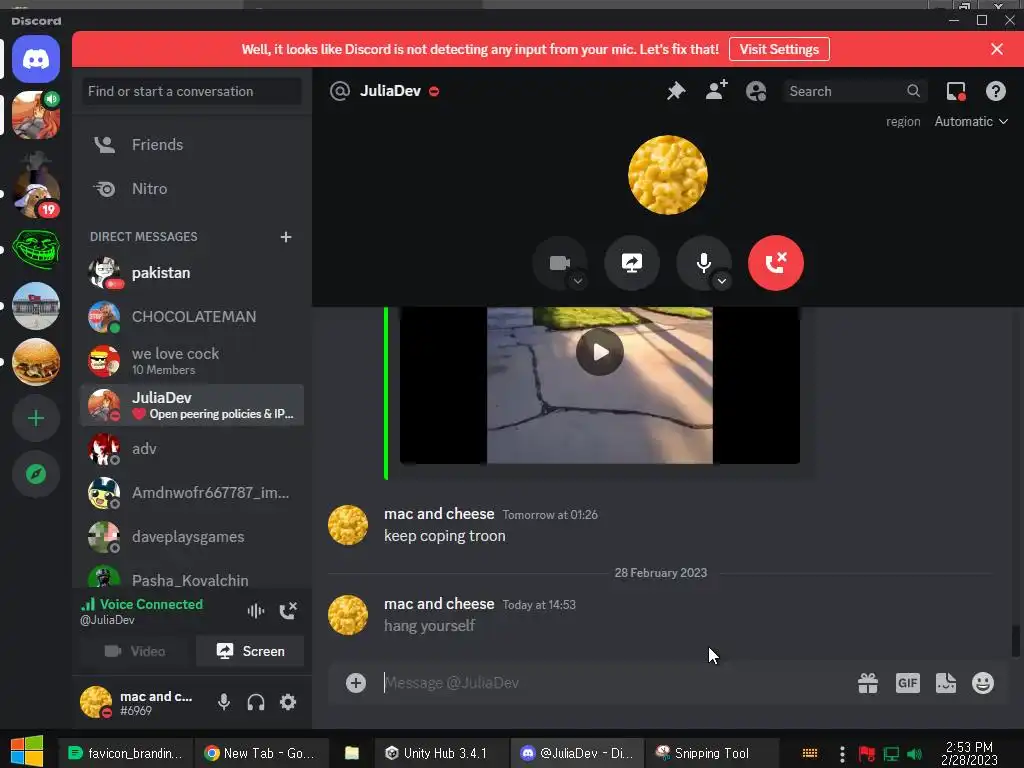Add friends to DM icon
Screen dimensions: 1024x768
pos(716,91)
